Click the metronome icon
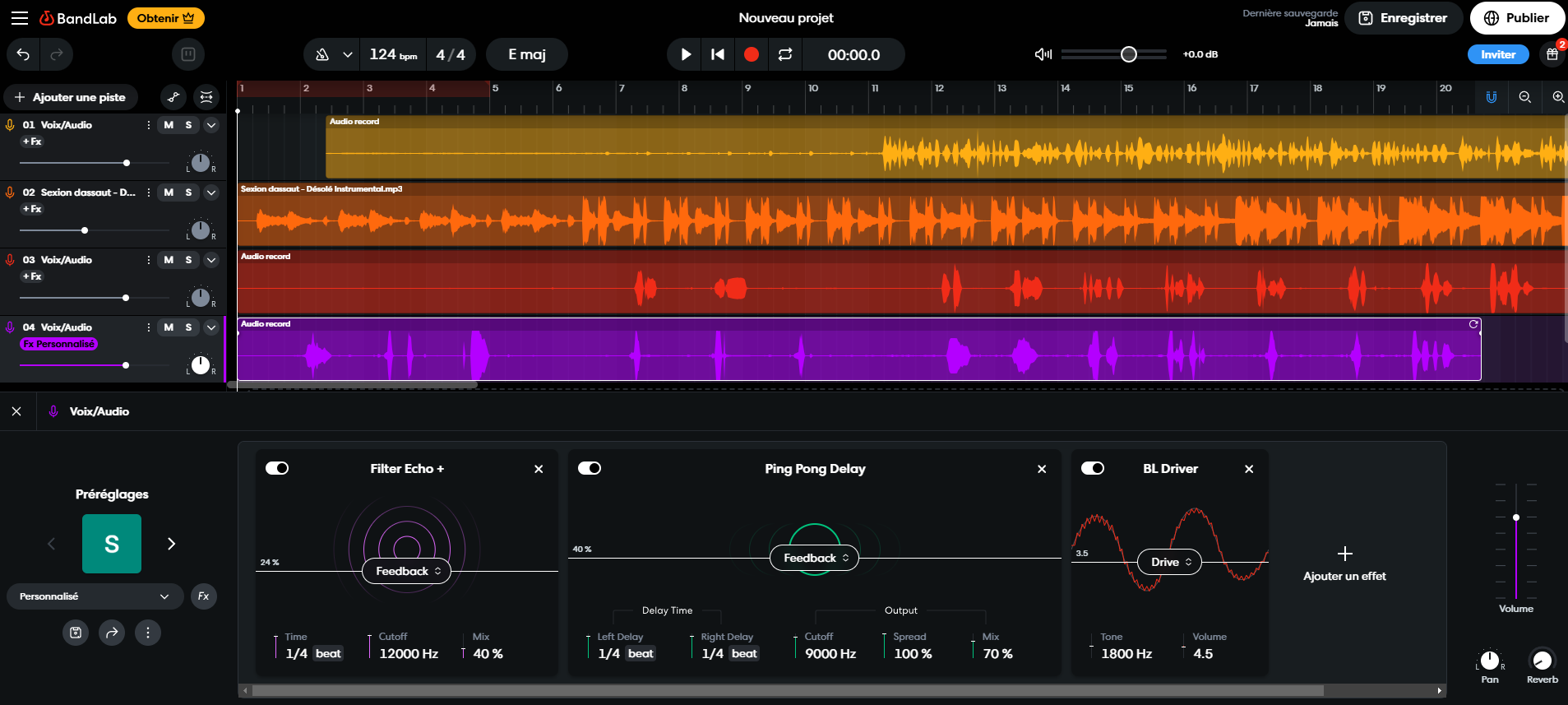 pos(322,54)
